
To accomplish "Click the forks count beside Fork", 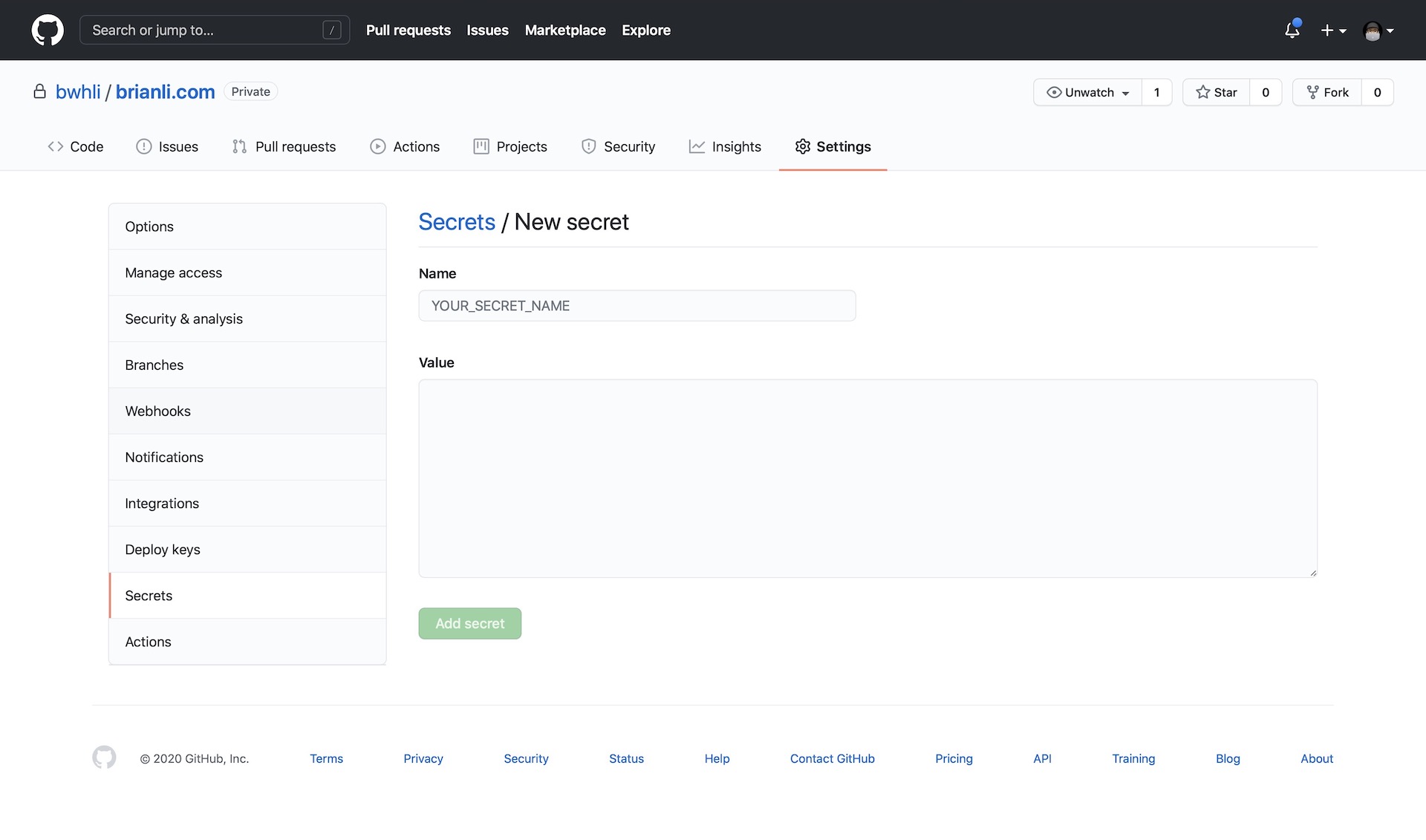I will 1377,92.
